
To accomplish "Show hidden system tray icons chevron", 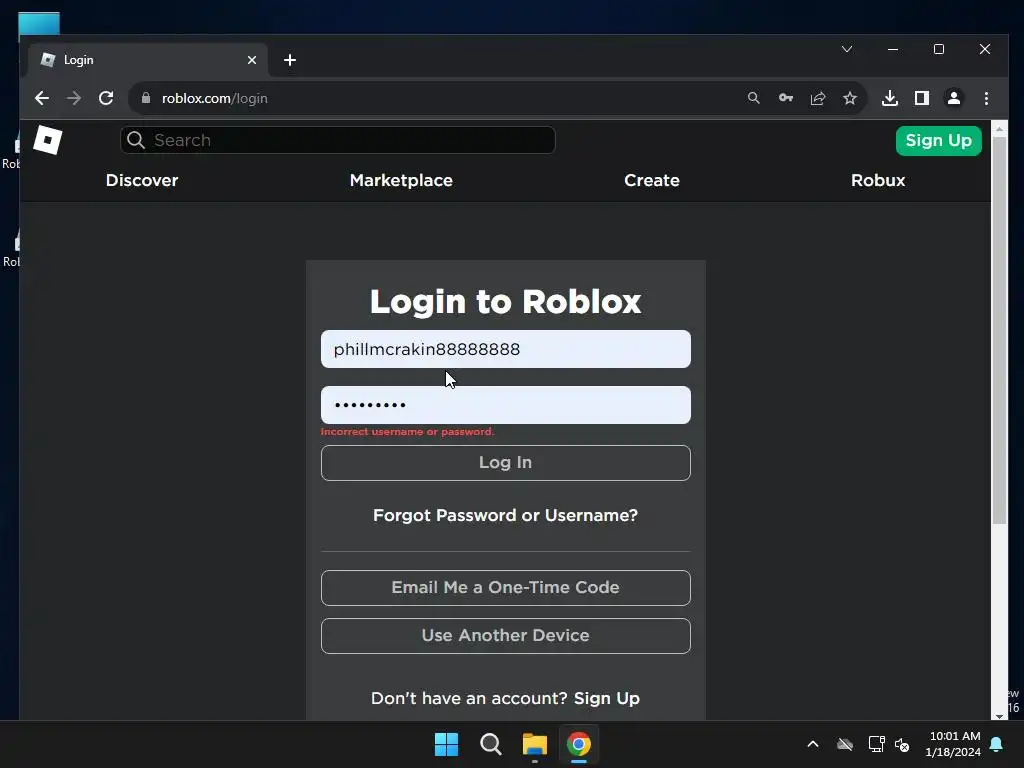I will [813, 744].
